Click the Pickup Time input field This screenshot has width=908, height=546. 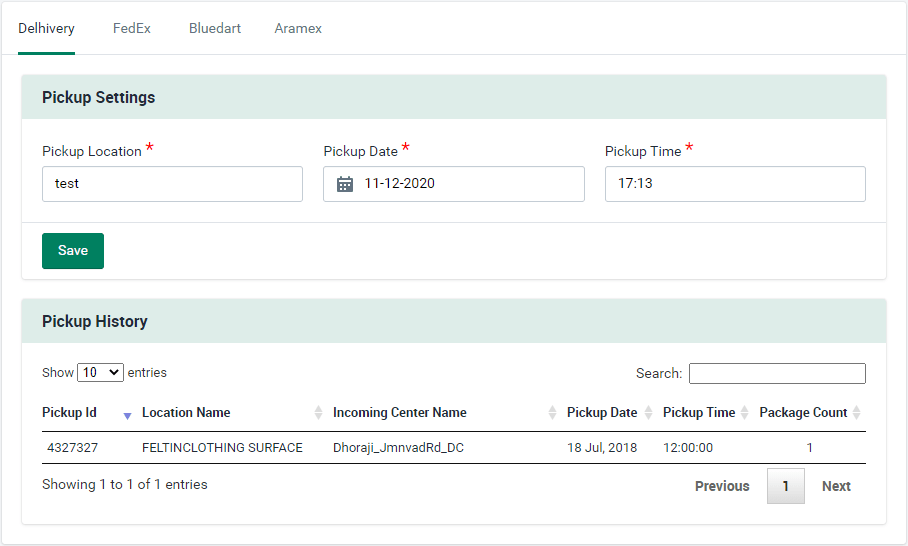point(735,184)
